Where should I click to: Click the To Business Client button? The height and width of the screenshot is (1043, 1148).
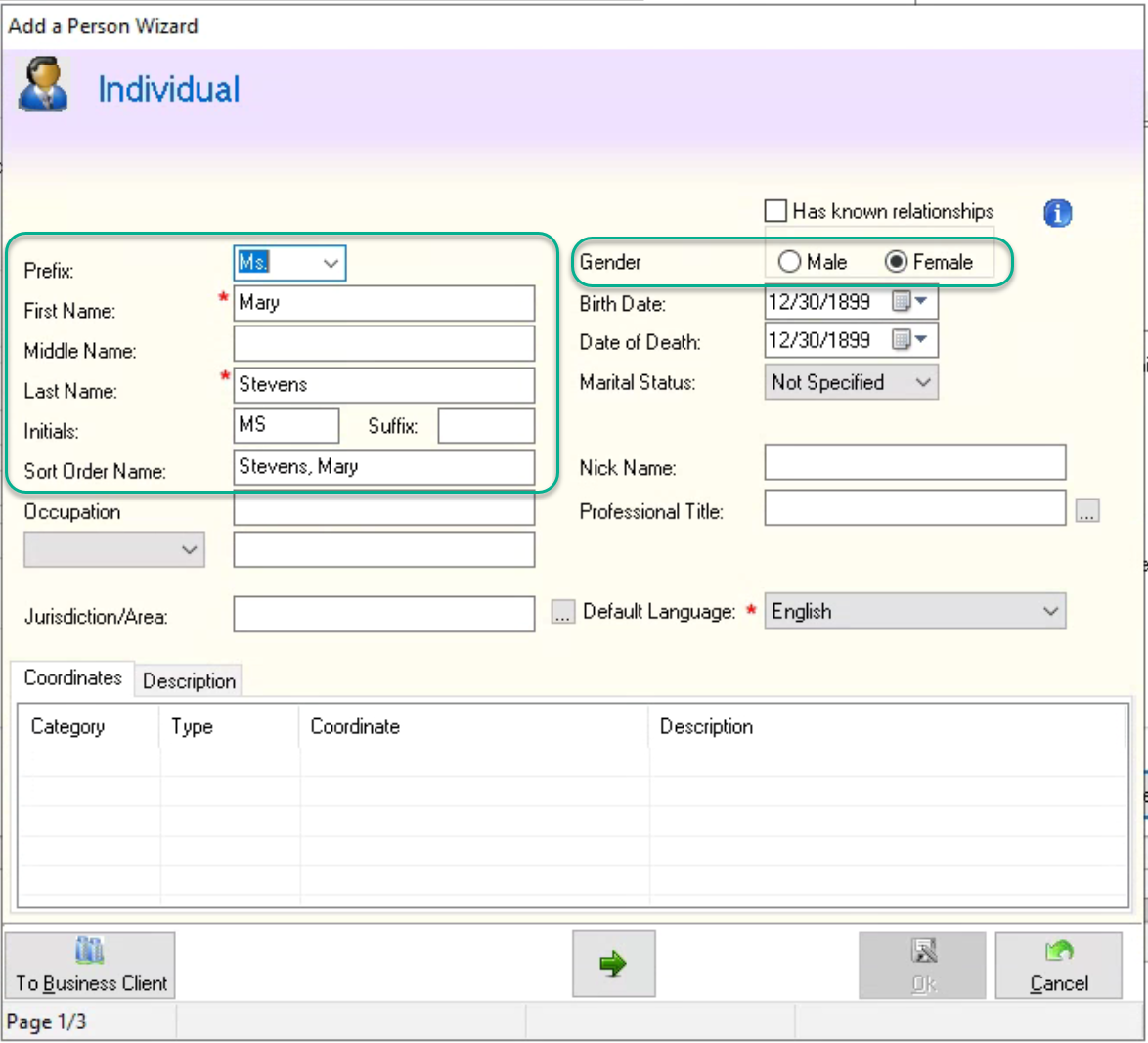[90, 965]
